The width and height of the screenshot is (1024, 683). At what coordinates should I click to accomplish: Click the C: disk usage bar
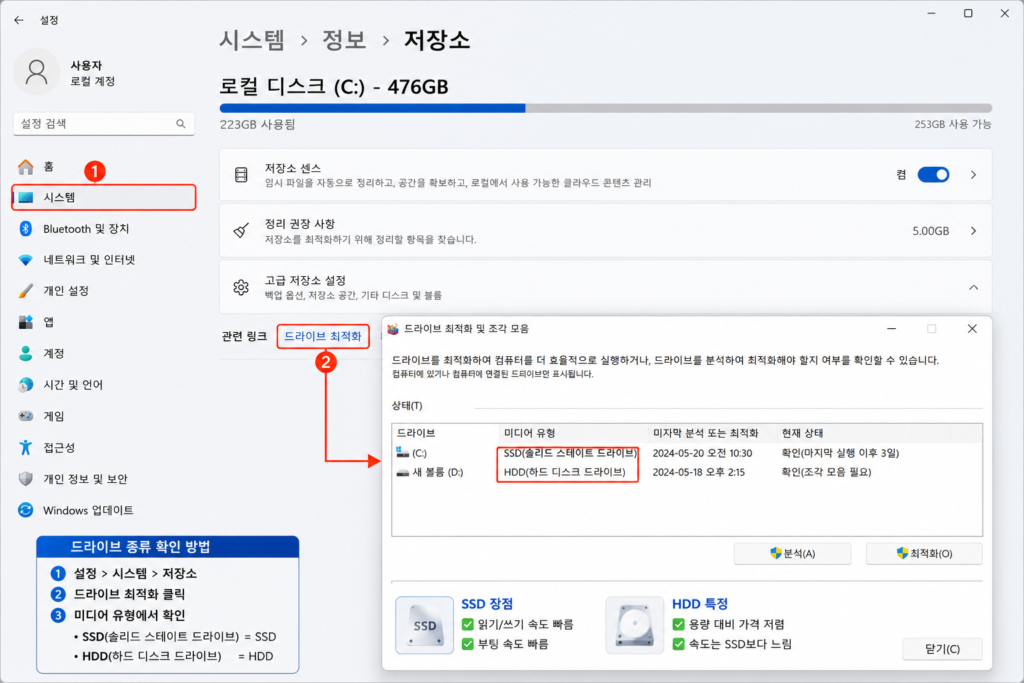(605, 108)
